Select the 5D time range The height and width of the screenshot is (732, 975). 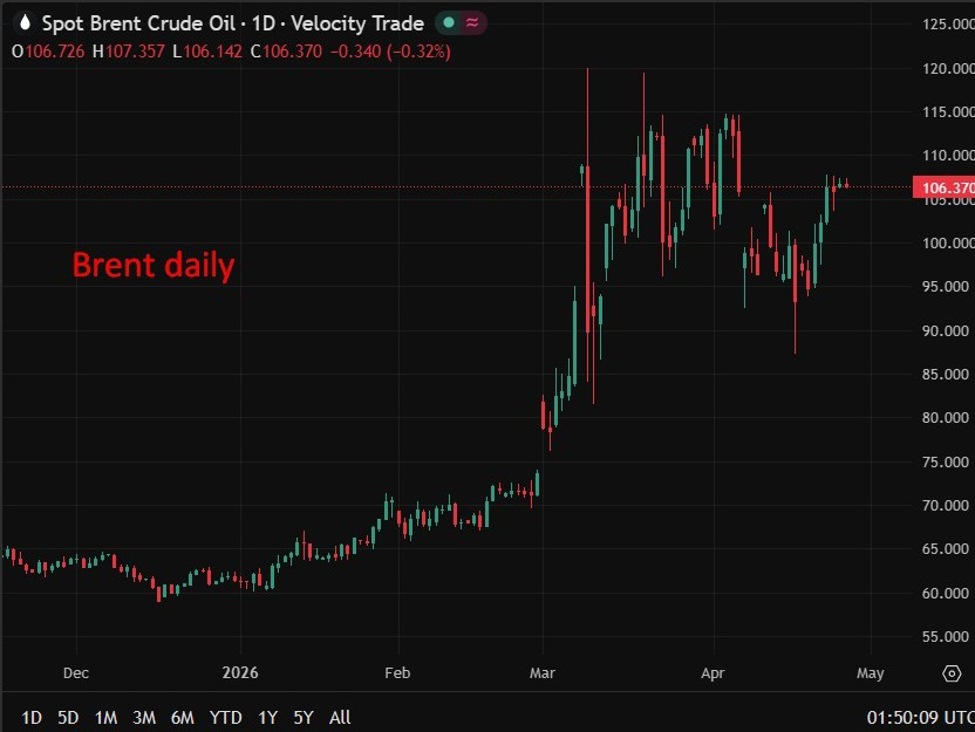coord(68,717)
